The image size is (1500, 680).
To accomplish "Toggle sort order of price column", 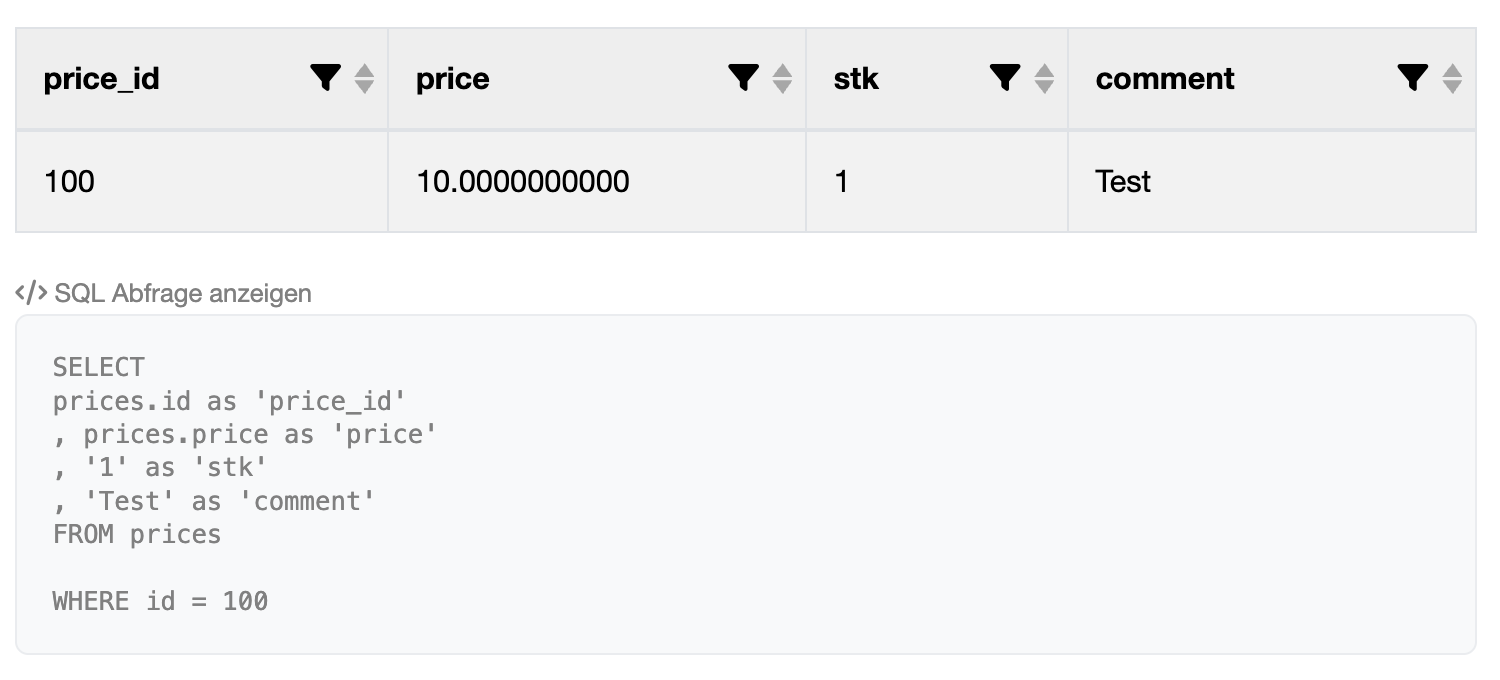I will tap(782, 79).
